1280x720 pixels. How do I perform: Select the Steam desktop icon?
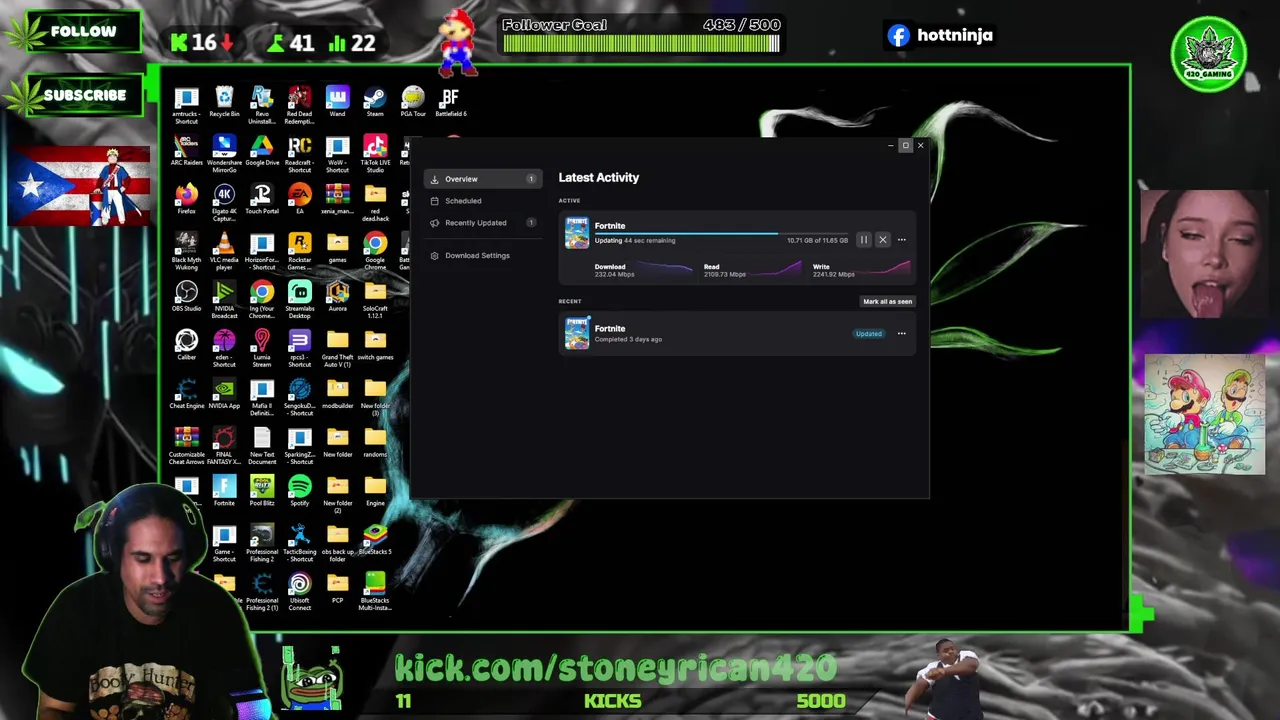[375, 102]
